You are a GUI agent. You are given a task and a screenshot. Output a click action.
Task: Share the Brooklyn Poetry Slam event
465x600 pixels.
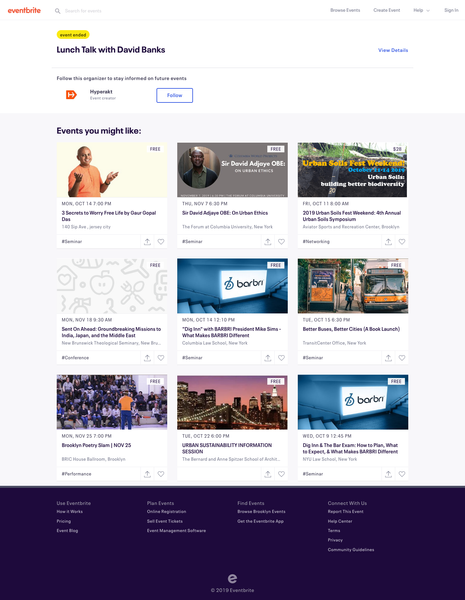tap(147, 474)
